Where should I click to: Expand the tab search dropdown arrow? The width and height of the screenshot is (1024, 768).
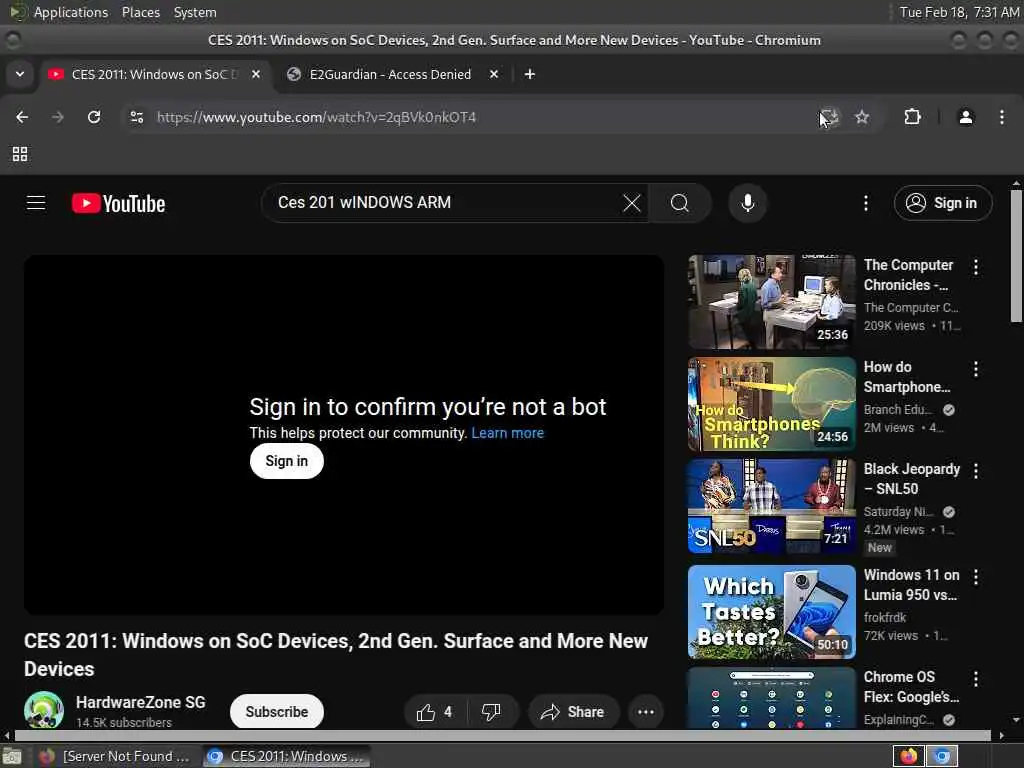click(x=20, y=74)
